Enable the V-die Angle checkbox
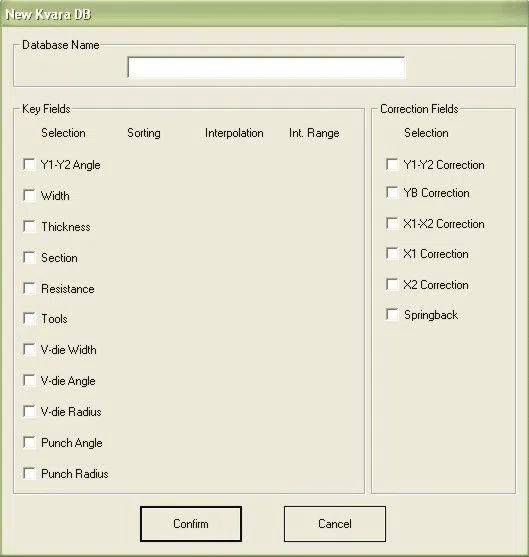 pos(29,380)
